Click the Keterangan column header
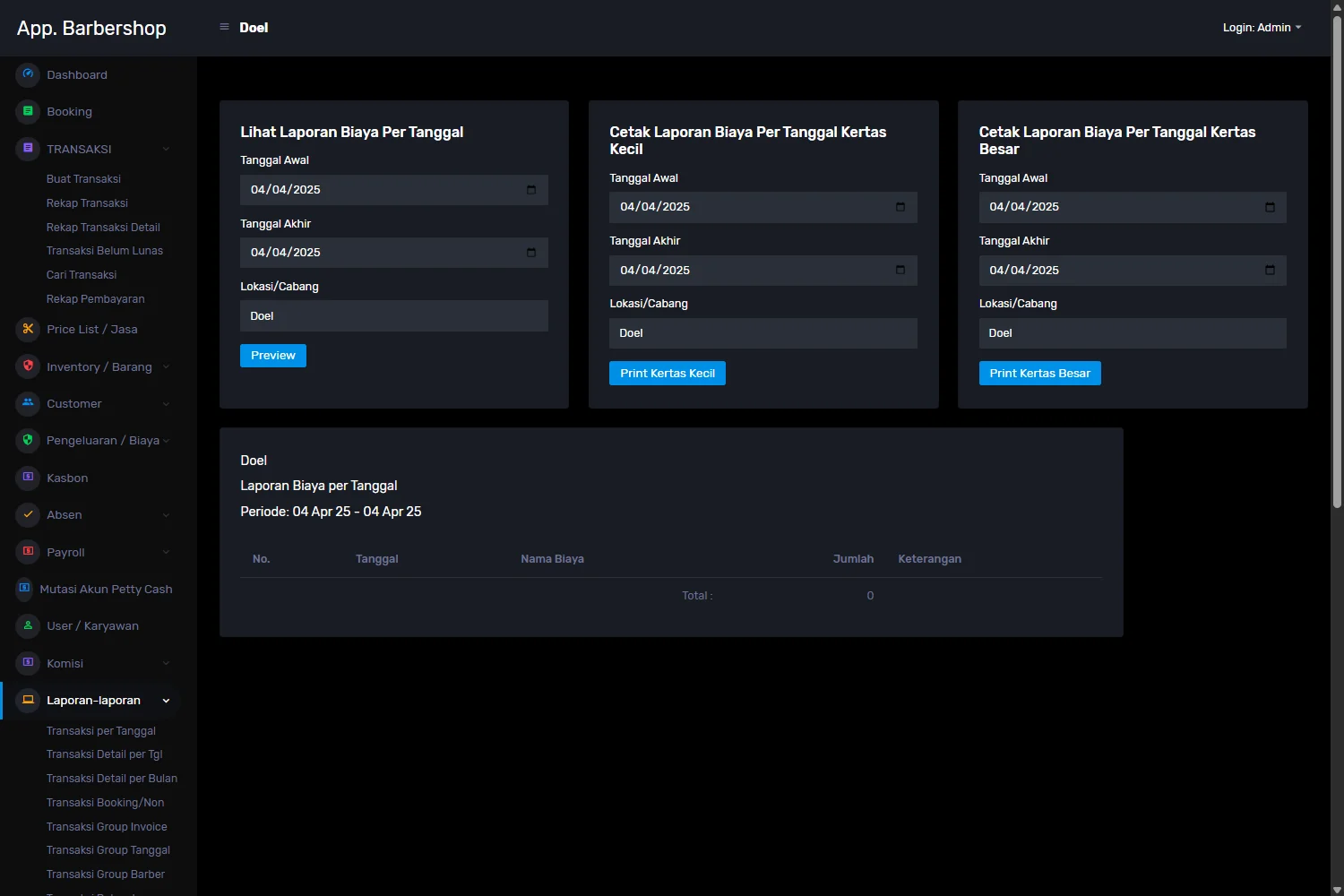 929,559
